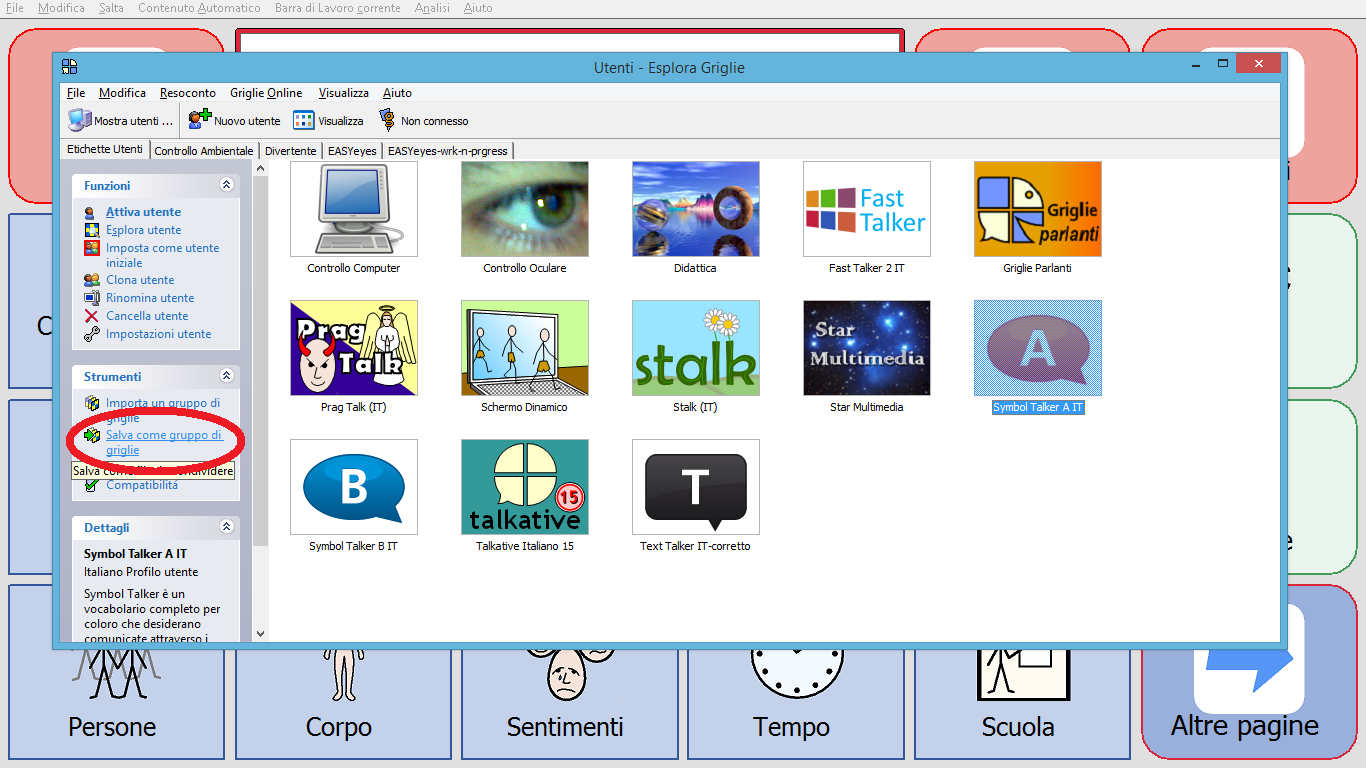
Task: Select the Controllo Oculare eye thumbnail
Action: pos(525,209)
